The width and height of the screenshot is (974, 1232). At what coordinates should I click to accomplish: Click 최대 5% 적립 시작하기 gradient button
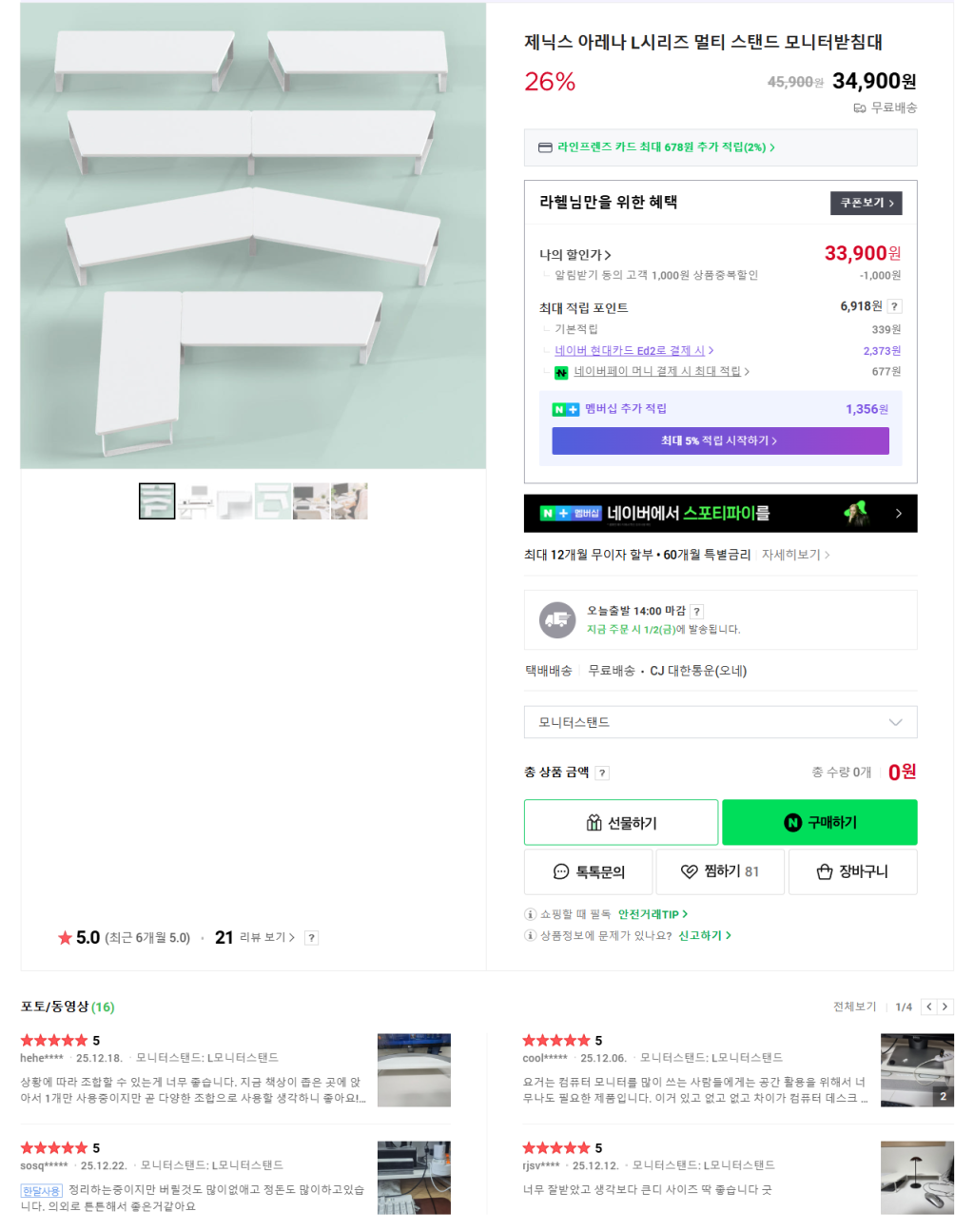tap(720, 440)
